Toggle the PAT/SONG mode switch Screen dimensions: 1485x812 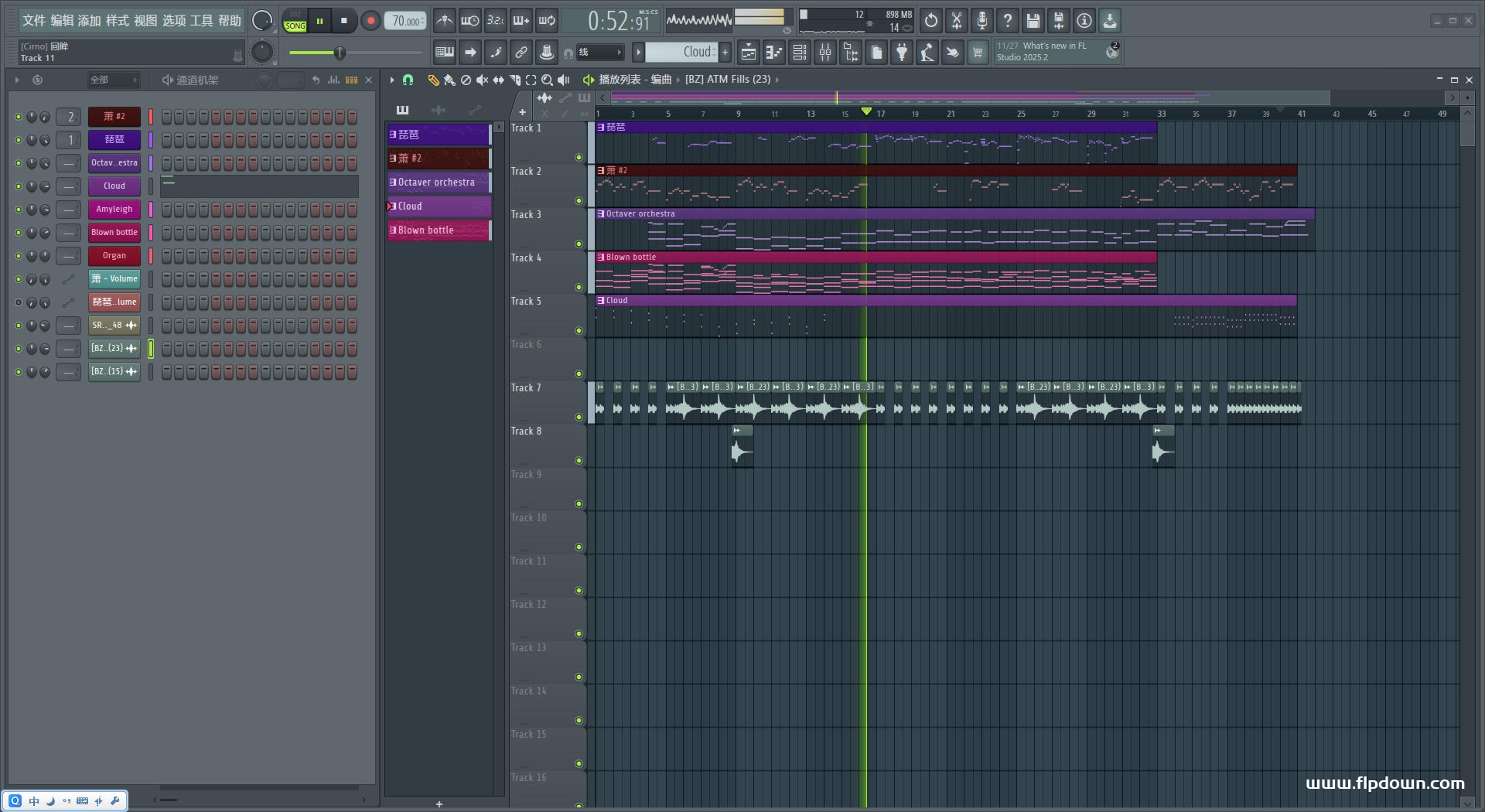[295, 21]
